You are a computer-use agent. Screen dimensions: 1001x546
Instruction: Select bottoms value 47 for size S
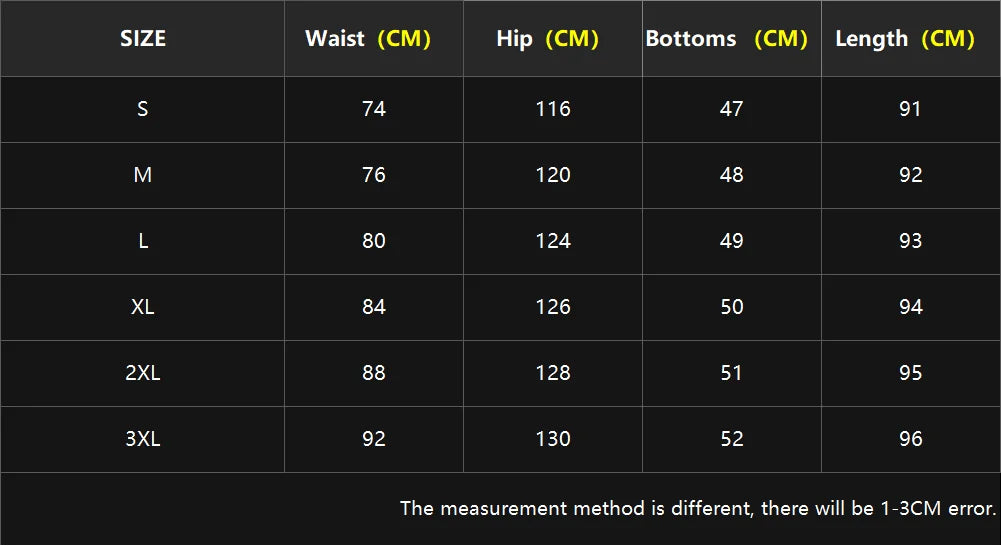click(x=732, y=109)
